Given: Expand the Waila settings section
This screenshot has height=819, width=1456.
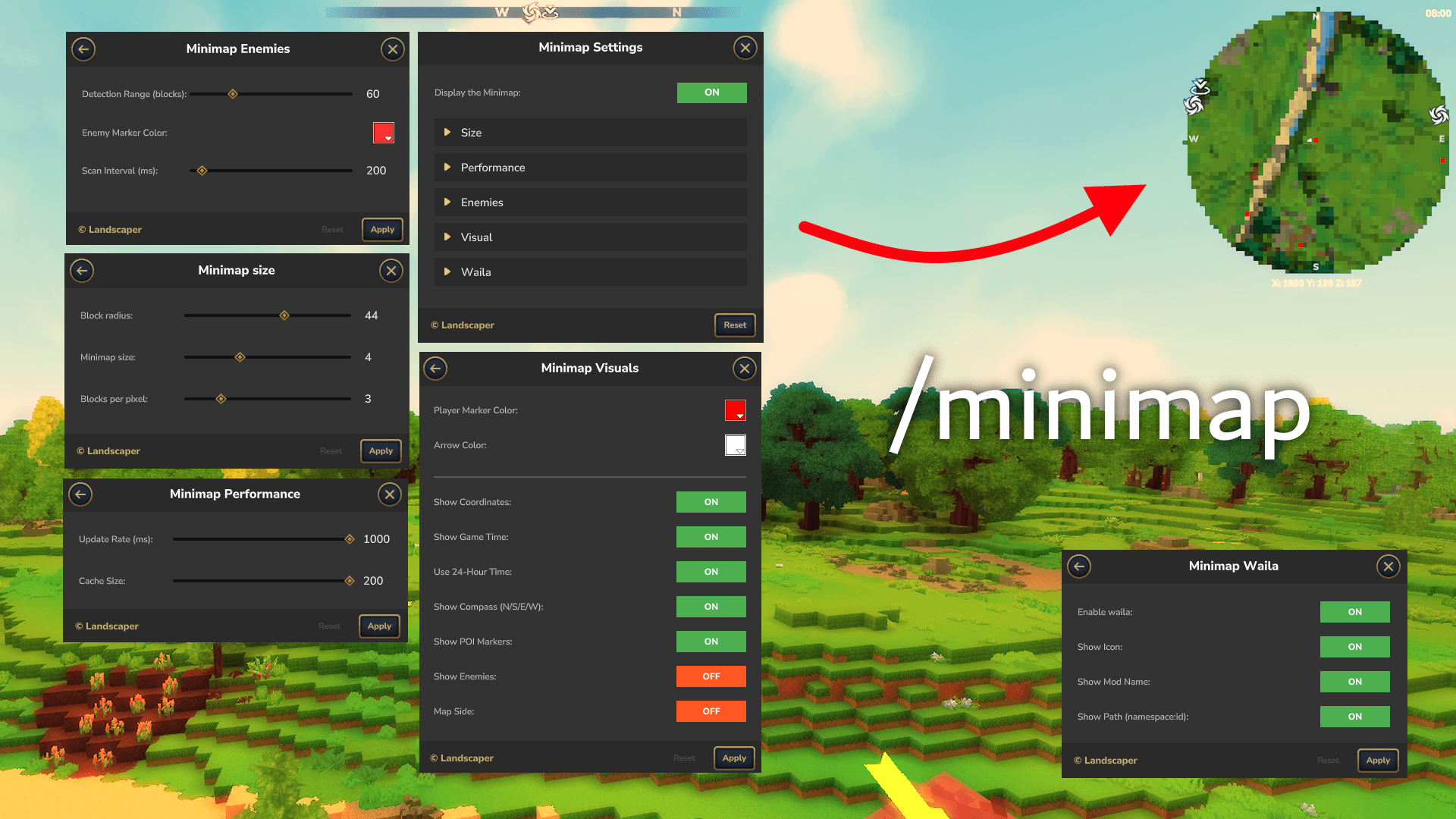Looking at the screenshot, I should pyautogui.click(x=590, y=272).
